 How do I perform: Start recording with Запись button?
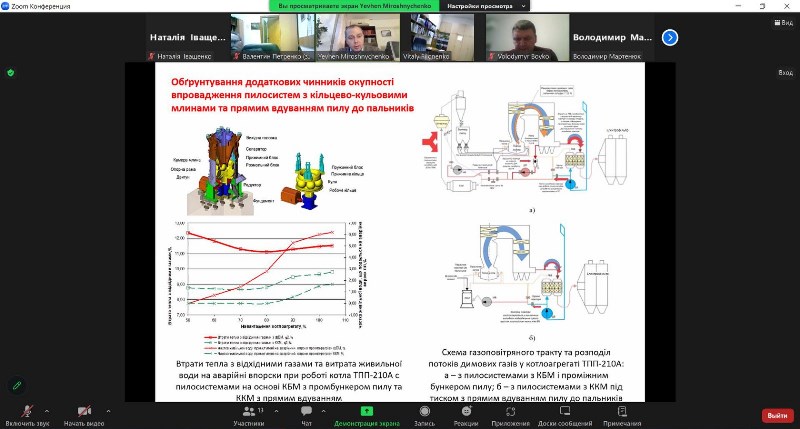(424, 416)
